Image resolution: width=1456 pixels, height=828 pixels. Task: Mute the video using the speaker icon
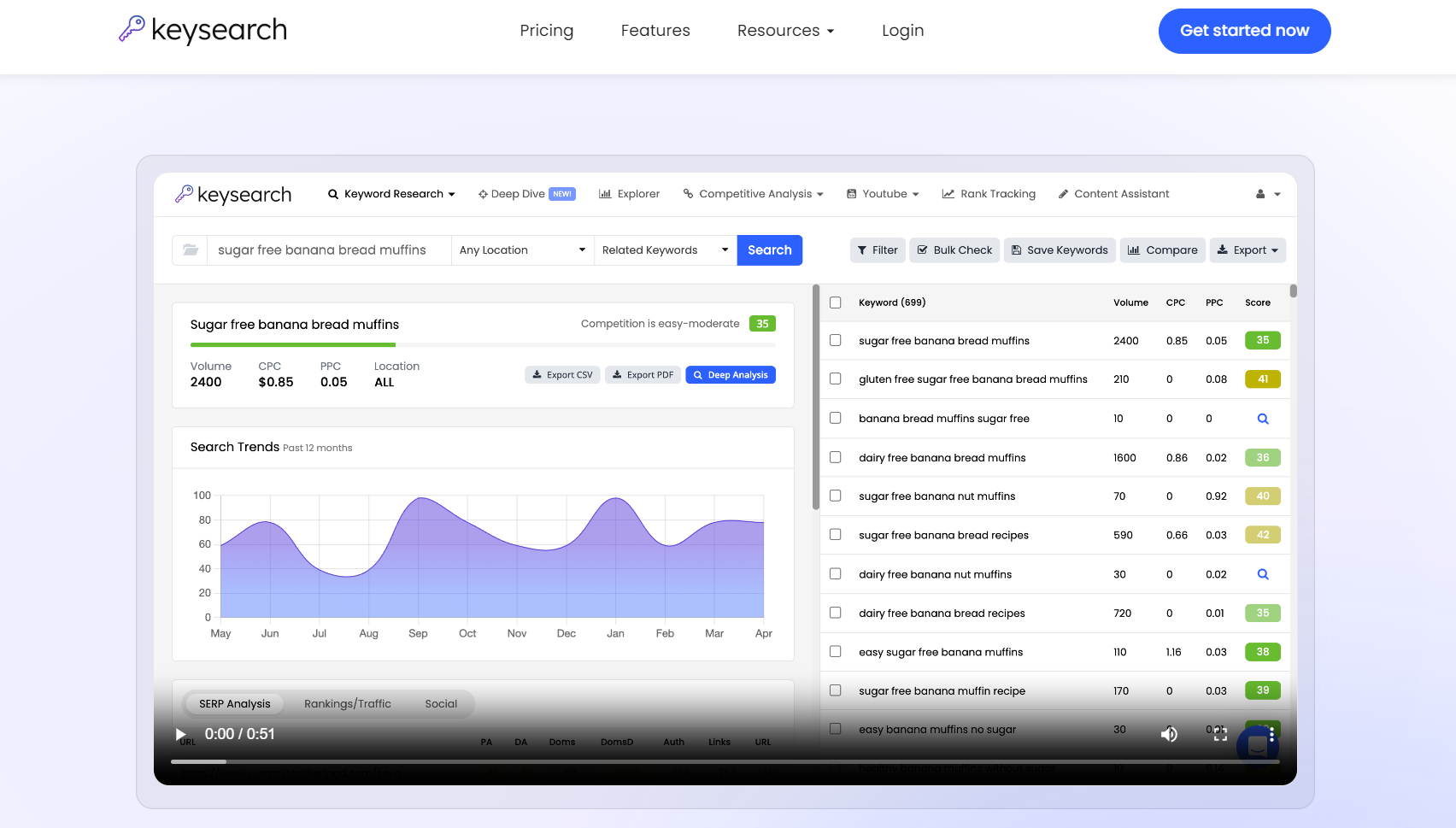(1169, 735)
